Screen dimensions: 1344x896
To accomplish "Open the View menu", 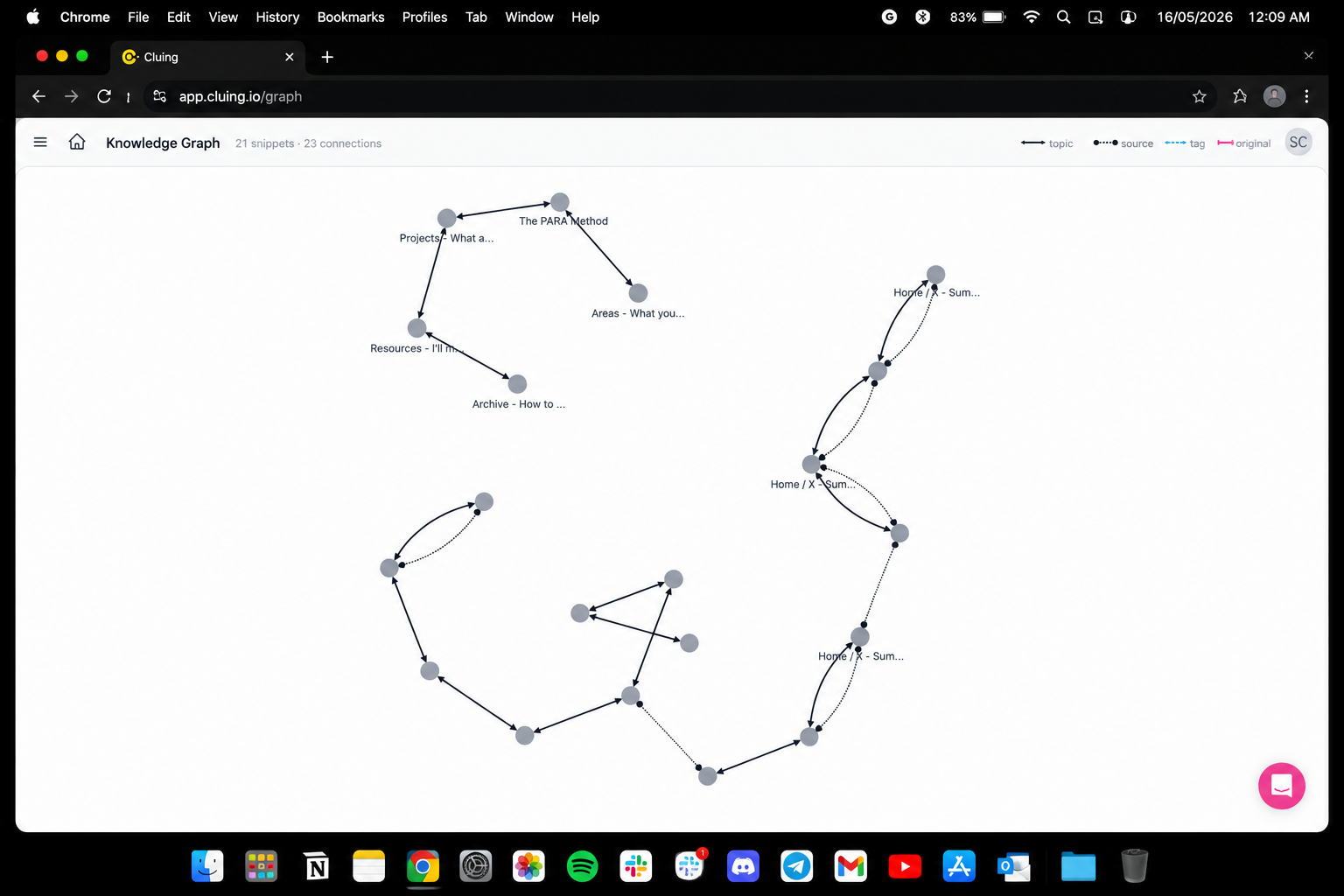I will coord(223,17).
